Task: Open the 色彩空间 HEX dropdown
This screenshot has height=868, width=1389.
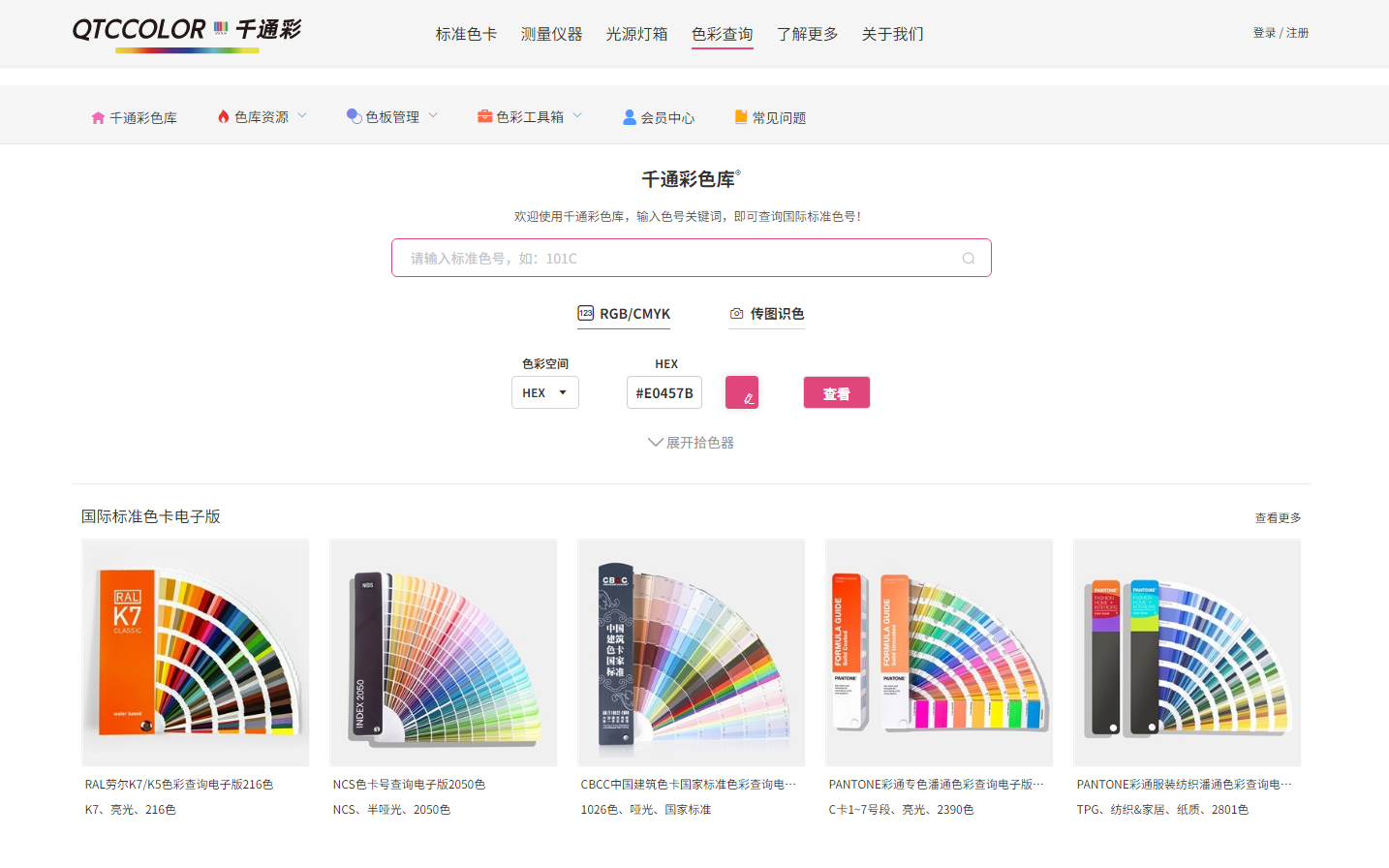Action: click(545, 392)
